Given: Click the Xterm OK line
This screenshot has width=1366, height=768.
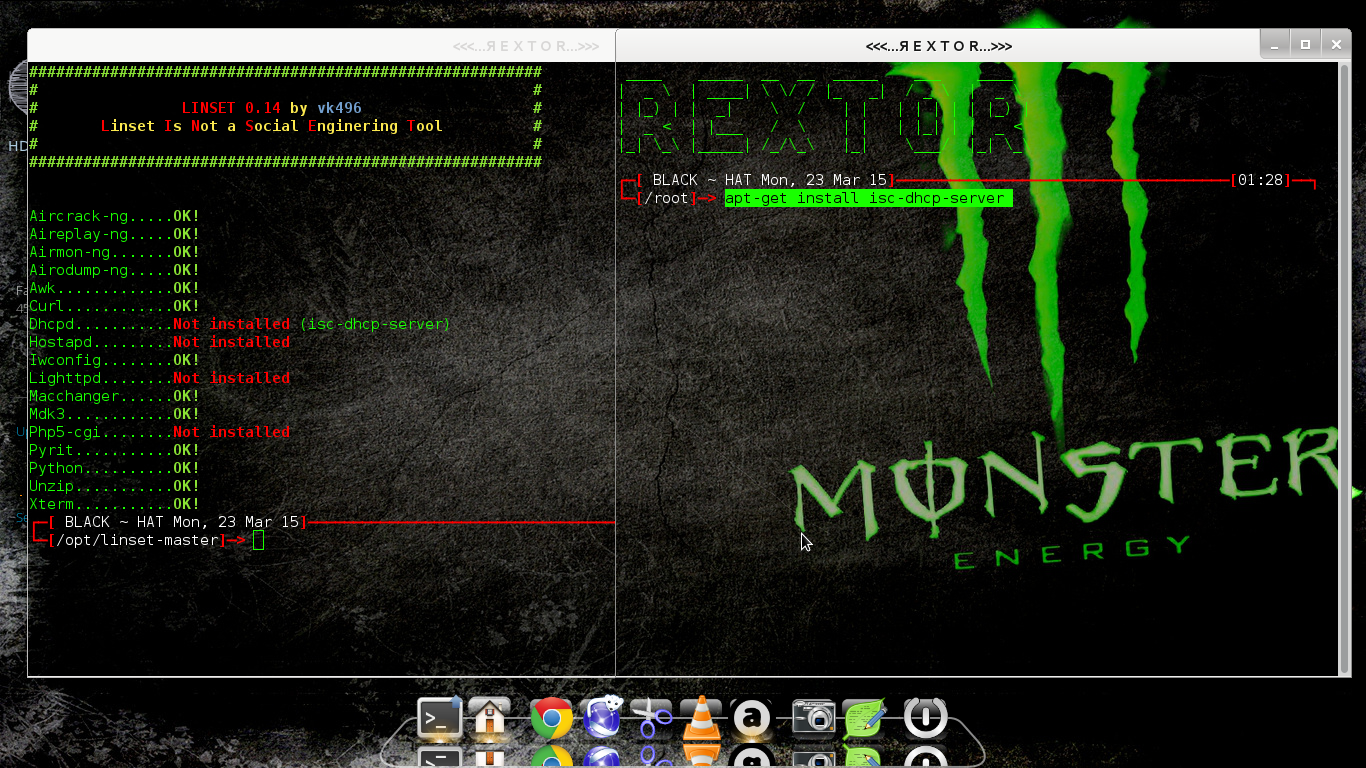Looking at the screenshot, I should click(114, 504).
